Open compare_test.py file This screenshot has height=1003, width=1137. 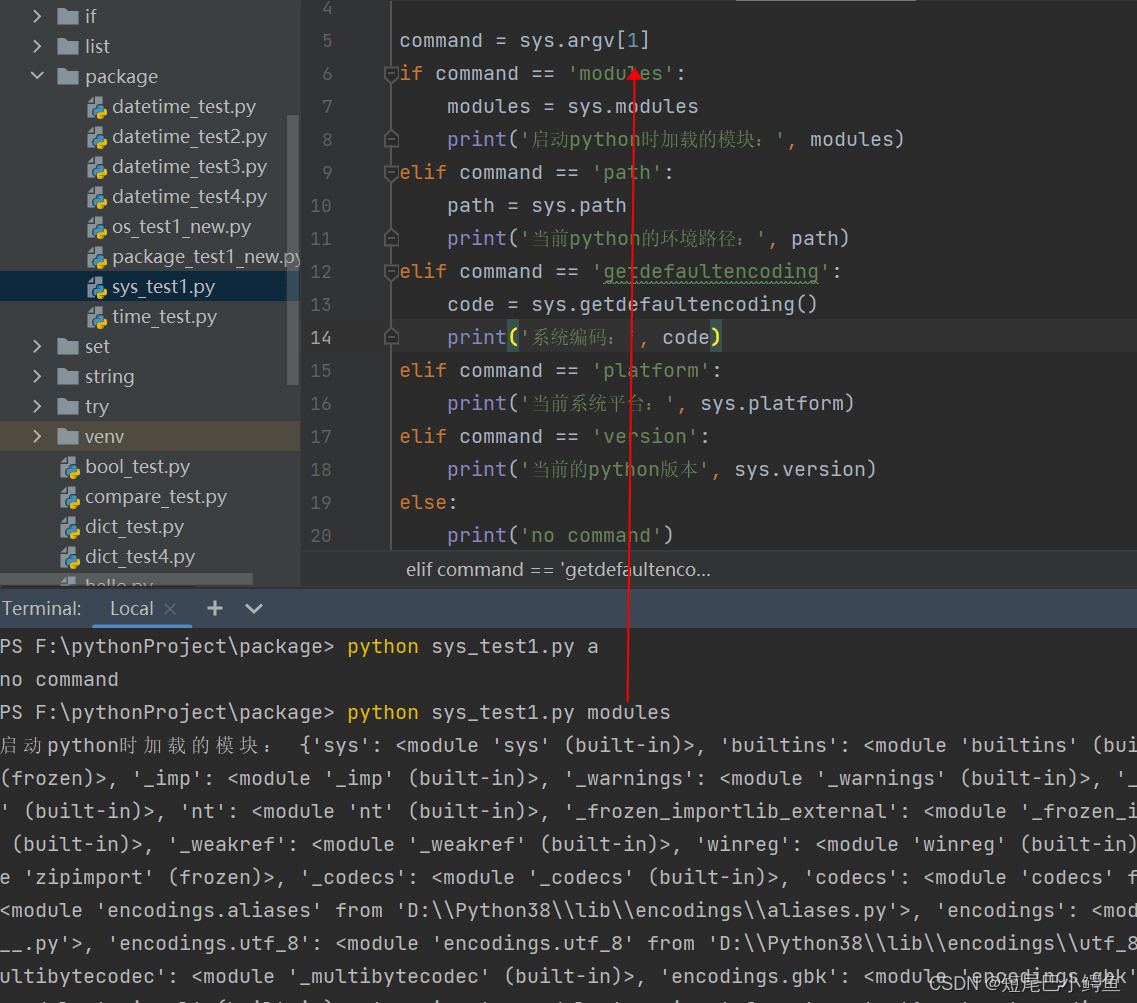point(155,497)
